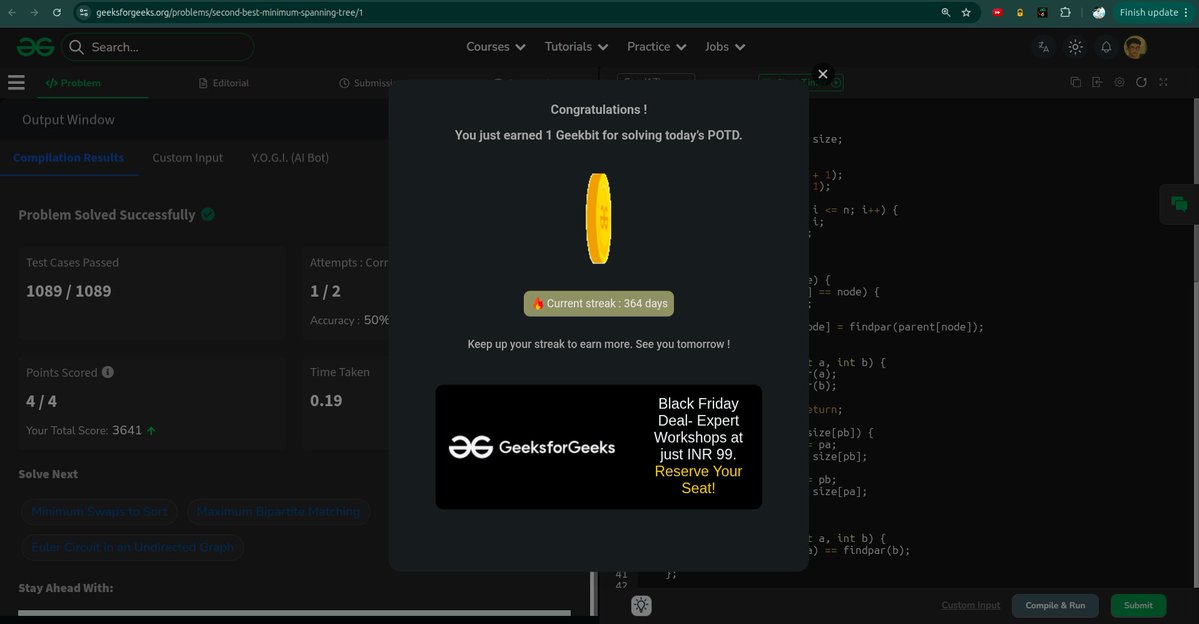Click the yellow padlock extension icon
Screen dimensions: 1199x624
(1019, 12)
